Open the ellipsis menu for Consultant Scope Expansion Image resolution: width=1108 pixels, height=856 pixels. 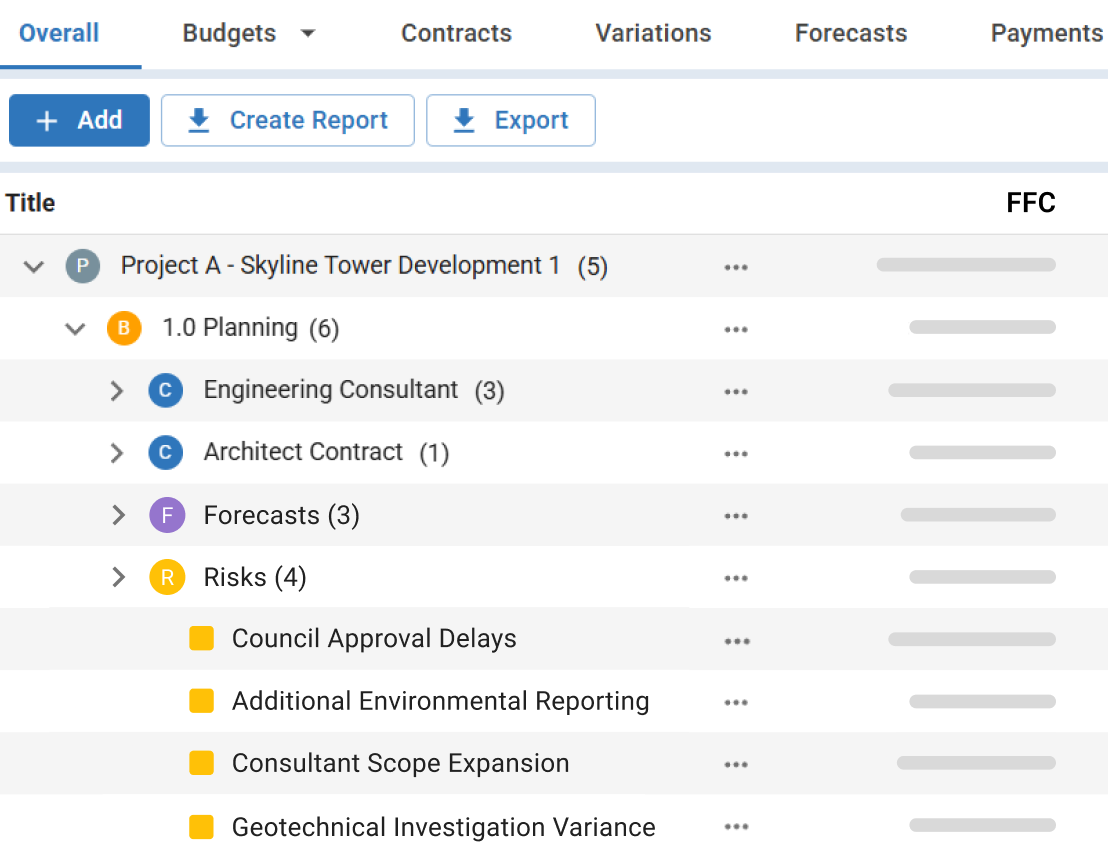[736, 763]
